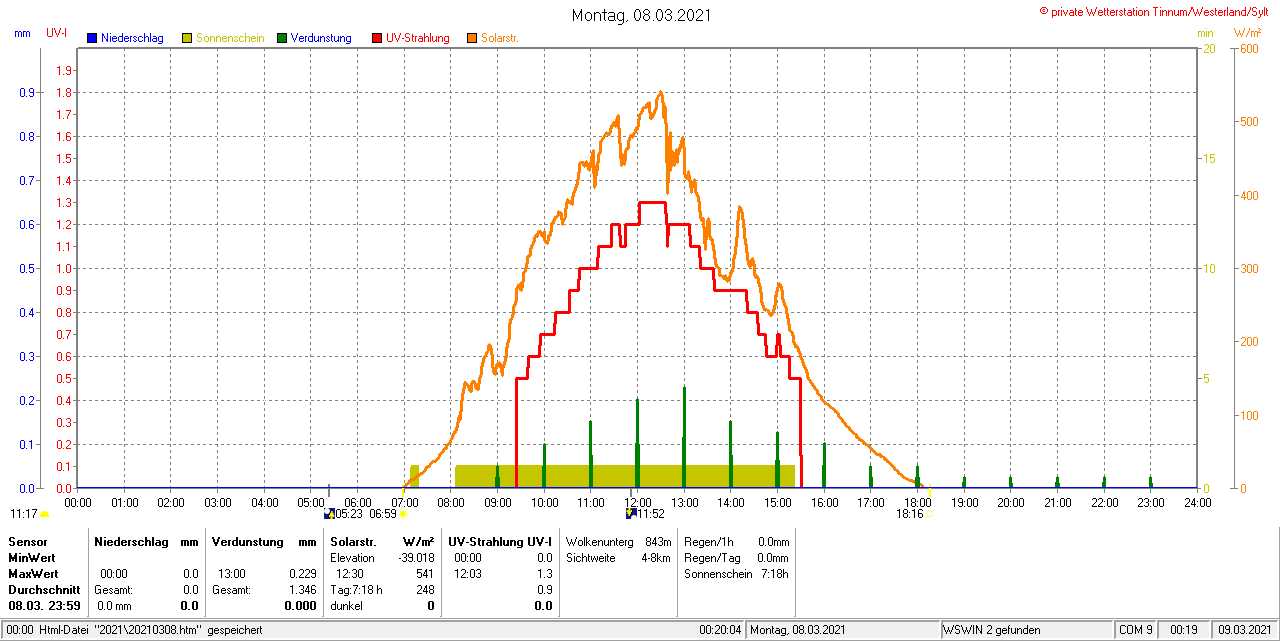Click the Sensor header in stats table
Screen dimensions: 1280x641
pos(27,541)
